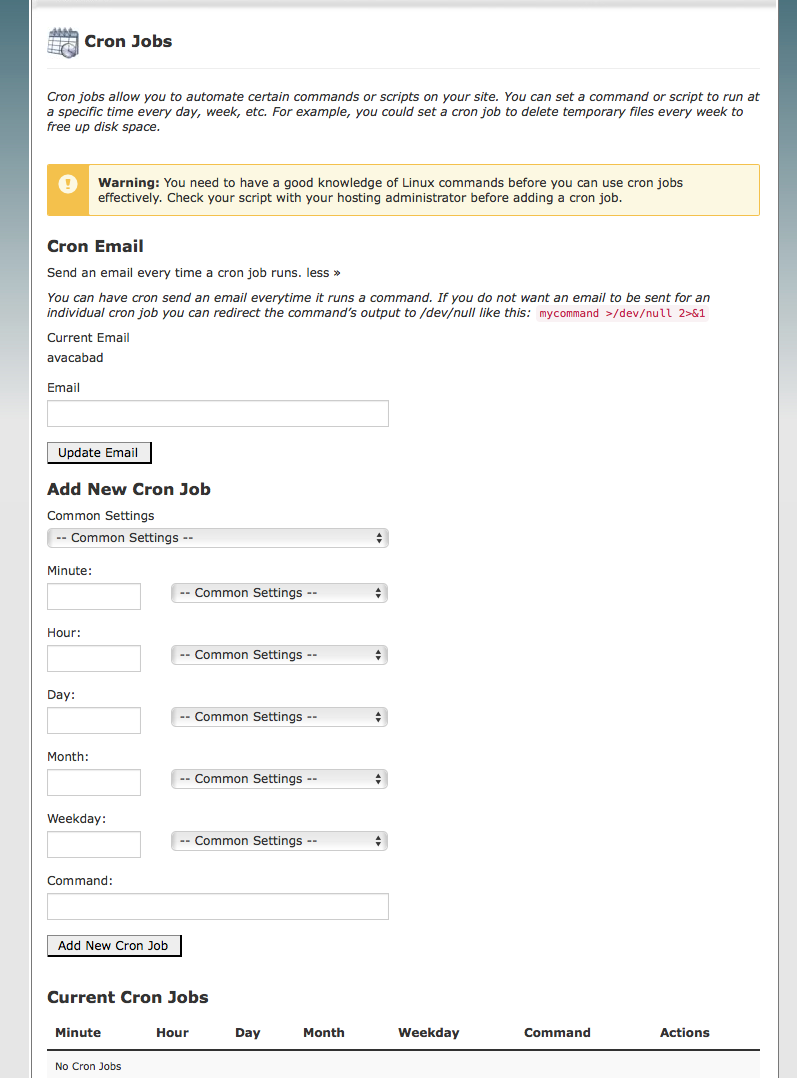Open the Month Common Settings dropdown
The height and width of the screenshot is (1078, 797).
(x=279, y=779)
